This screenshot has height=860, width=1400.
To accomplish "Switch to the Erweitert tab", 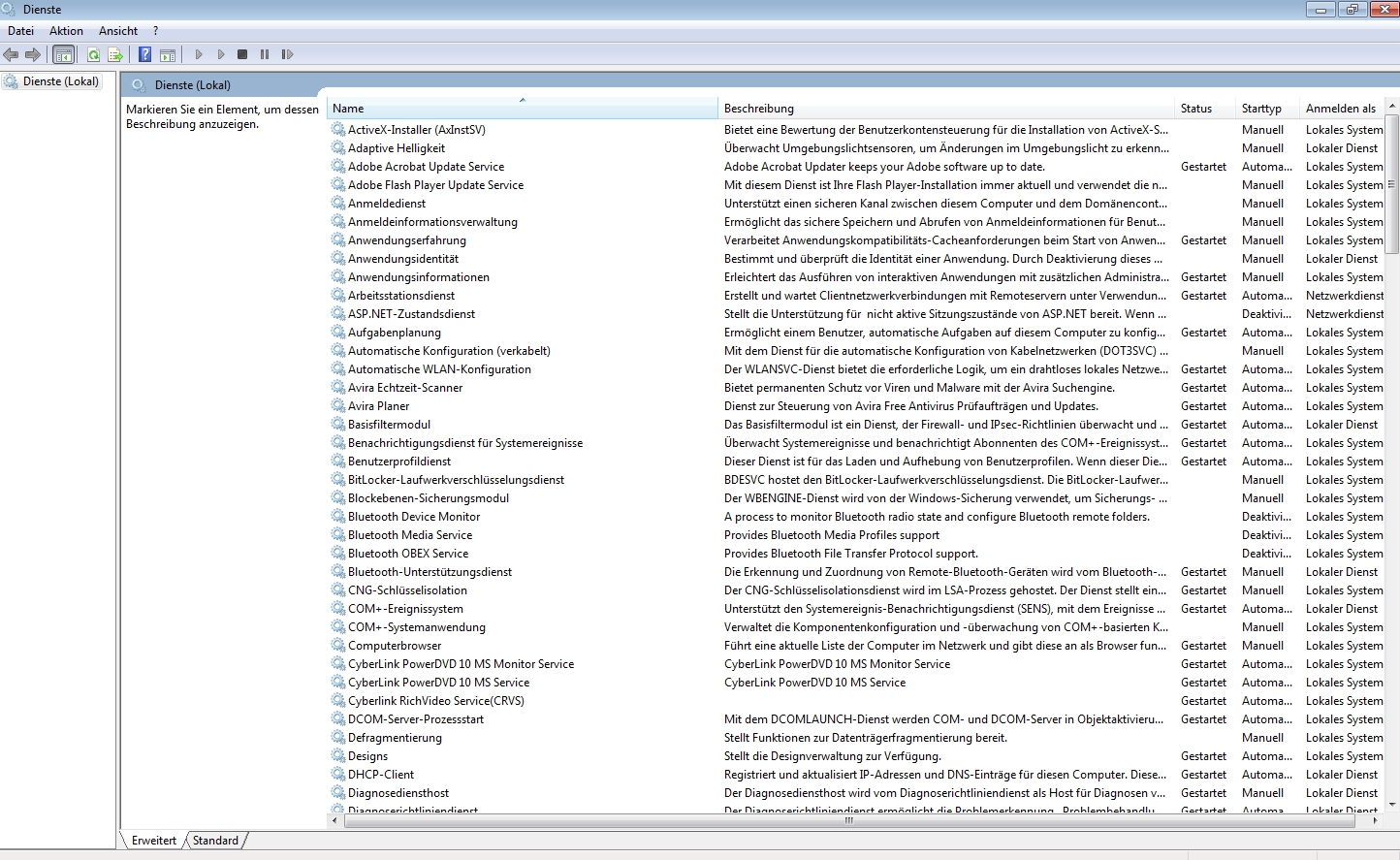I will point(154,841).
